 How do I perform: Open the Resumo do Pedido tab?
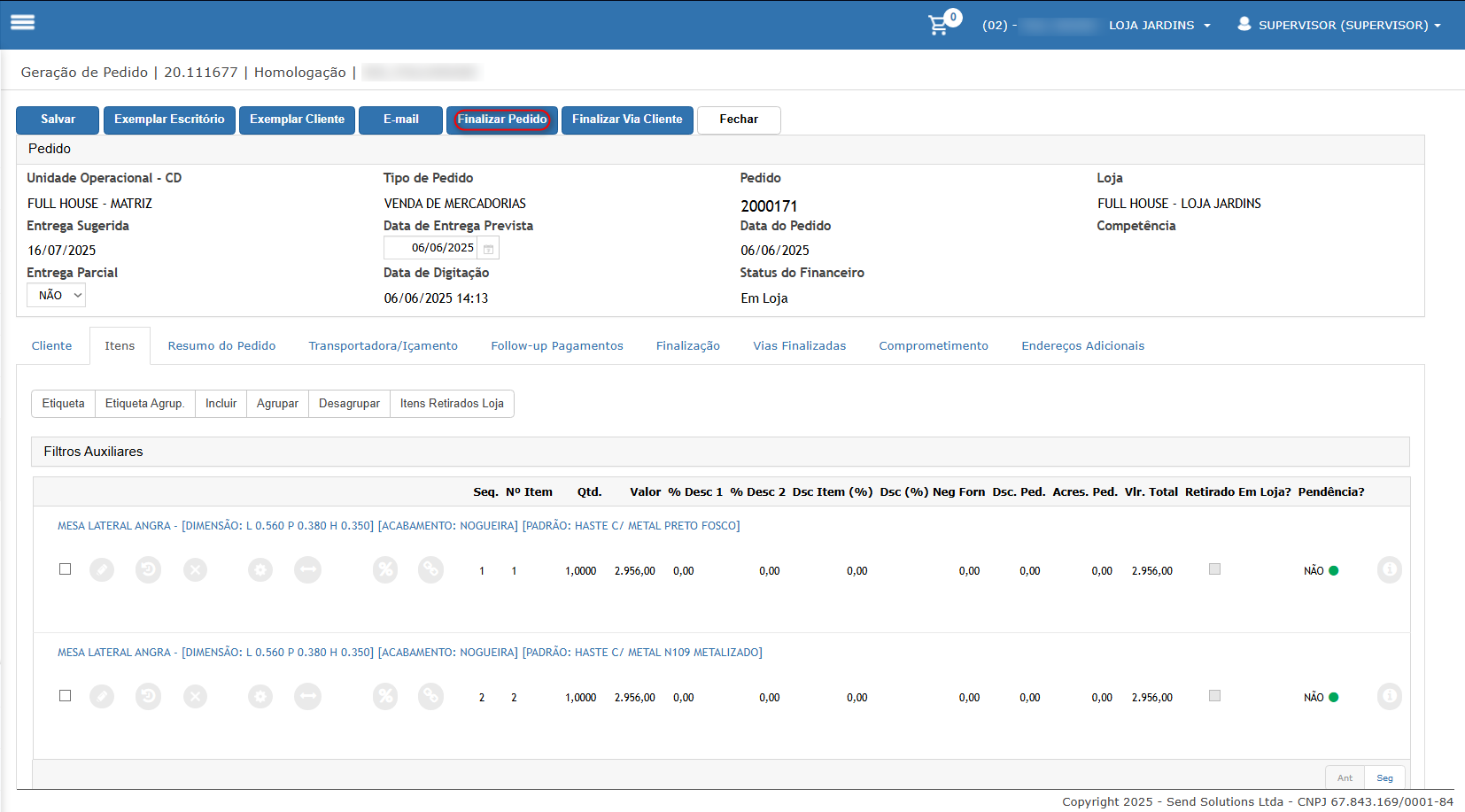click(x=221, y=345)
